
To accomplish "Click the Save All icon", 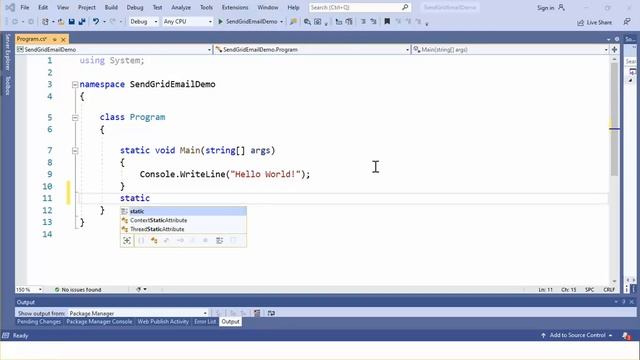I will point(82,22).
